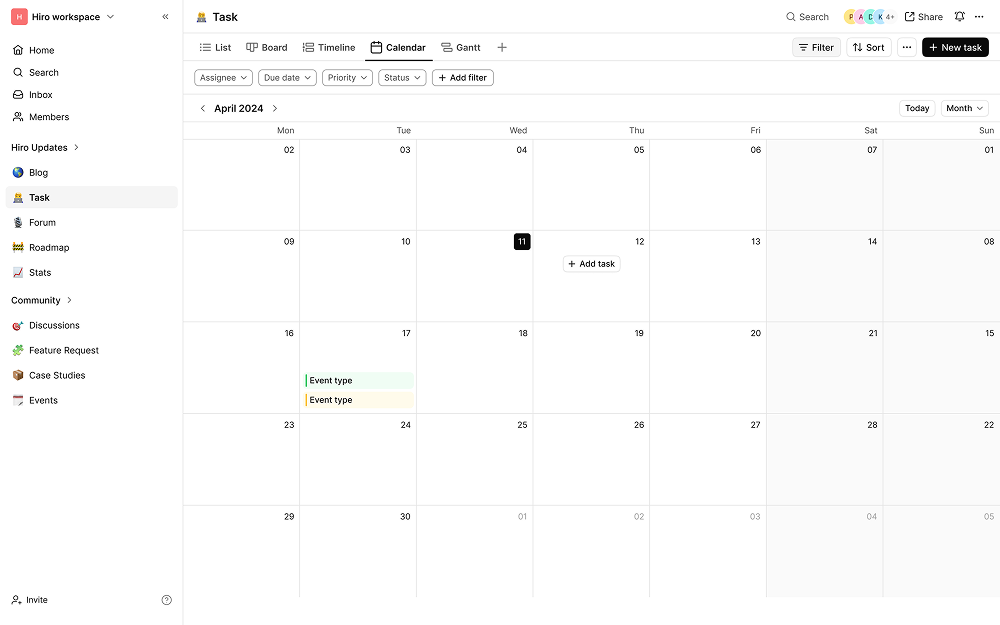Click the date 30 in calendar
Image resolution: width=1000 pixels, height=625 pixels.
[405, 517]
